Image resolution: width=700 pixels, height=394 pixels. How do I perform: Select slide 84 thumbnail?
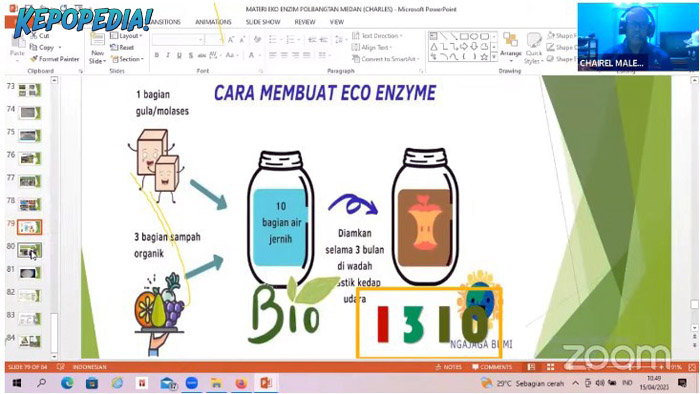click(29, 341)
